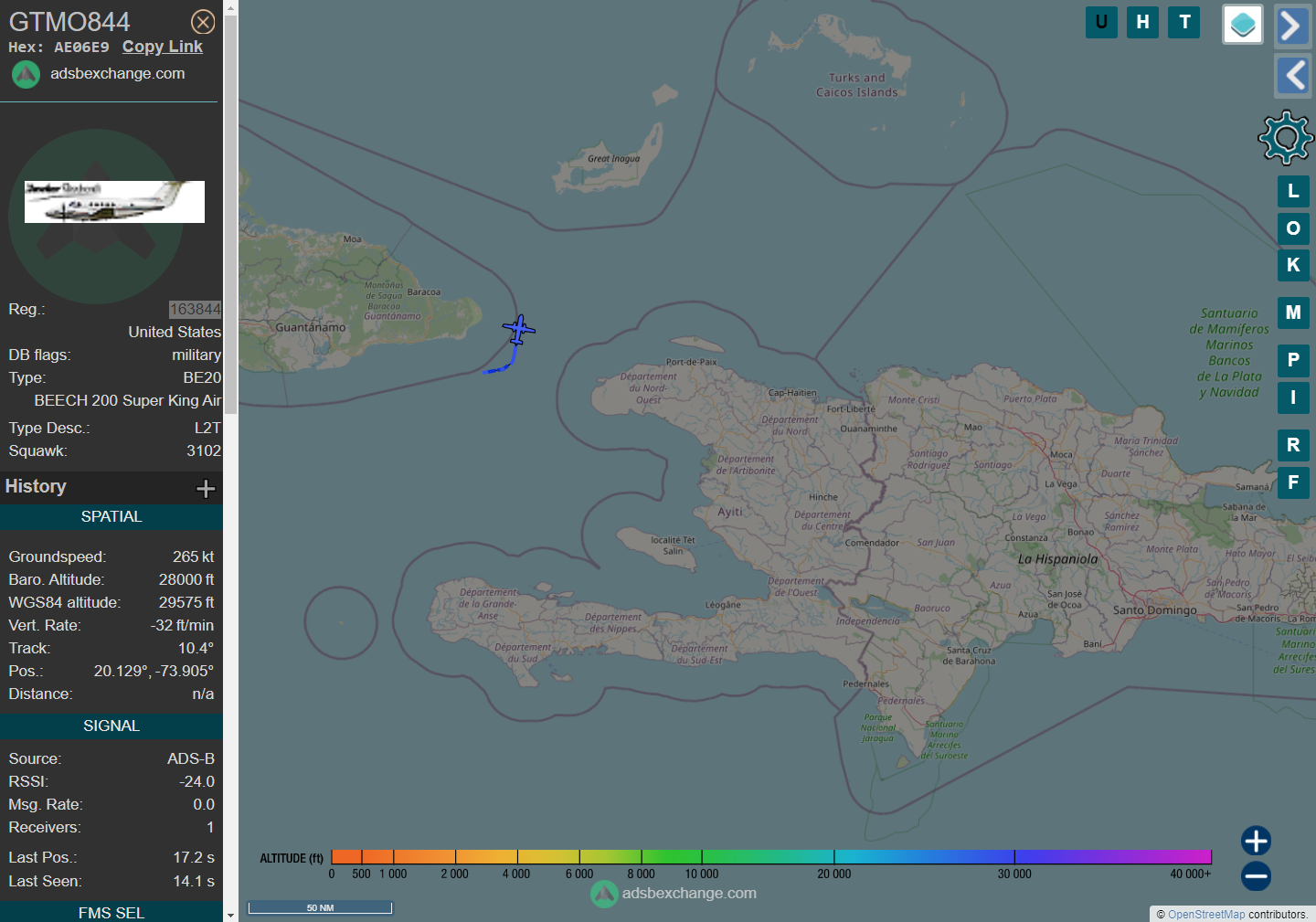Toggle the T map button
Screen dimensions: 1316x922
coord(1184,22)
